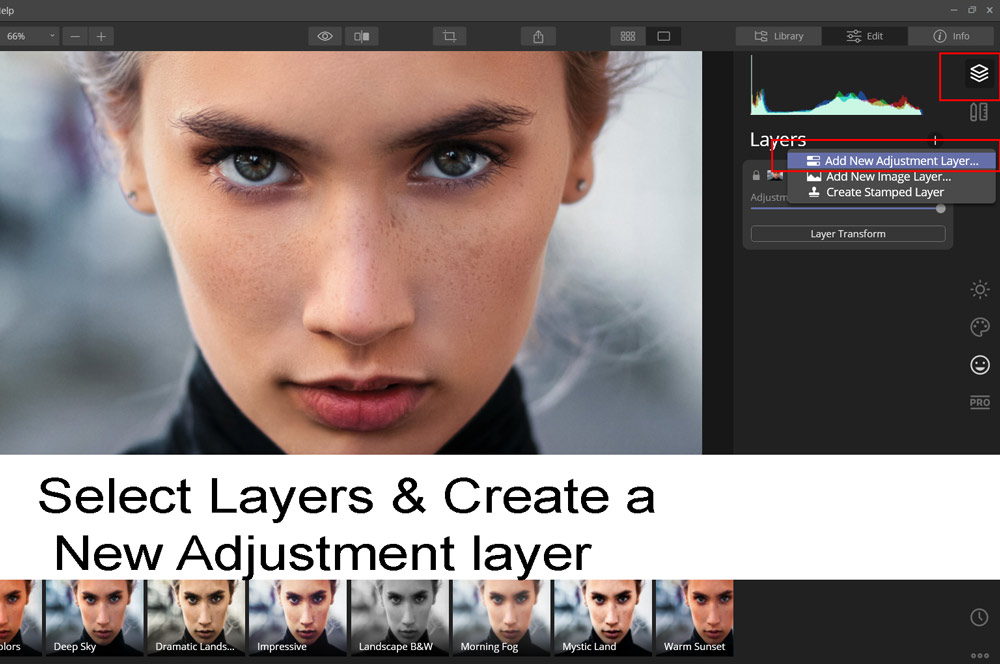Choose Add New Adjustment Layer

pos(891,161)
